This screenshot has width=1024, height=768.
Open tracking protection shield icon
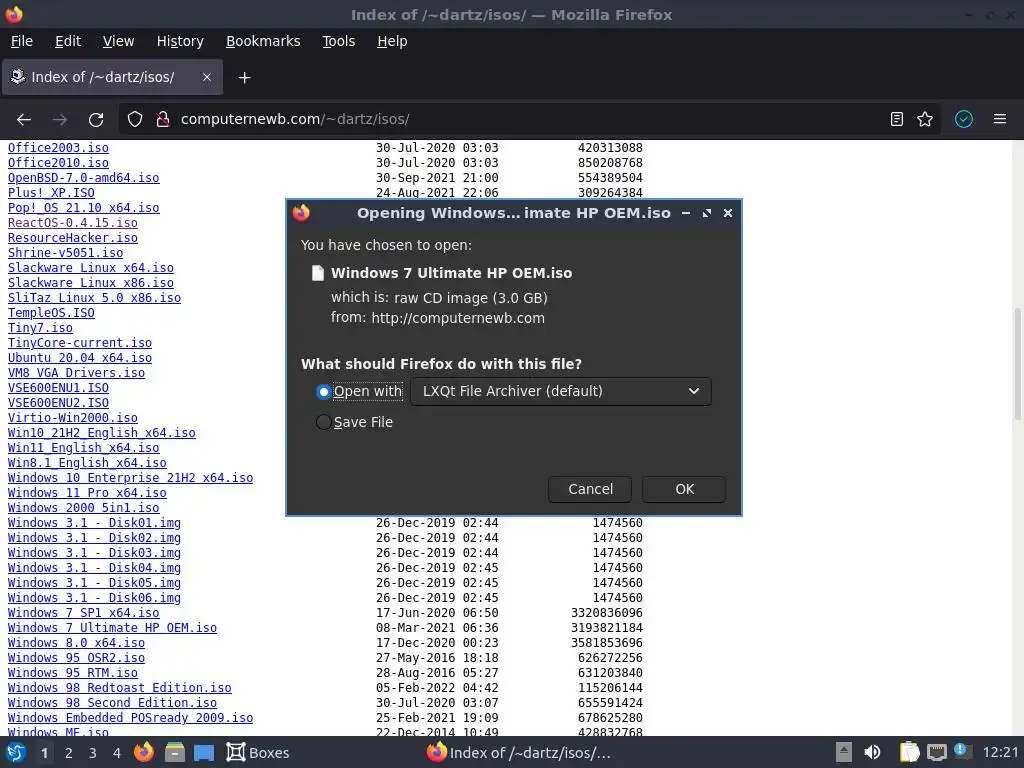tap(135, 120)
